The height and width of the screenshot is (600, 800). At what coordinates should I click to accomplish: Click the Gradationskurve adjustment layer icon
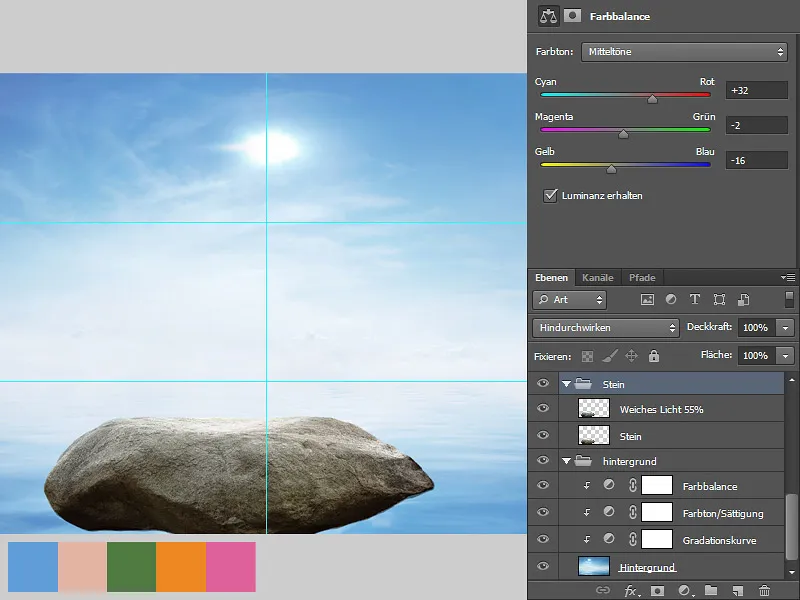coord(609,538)
